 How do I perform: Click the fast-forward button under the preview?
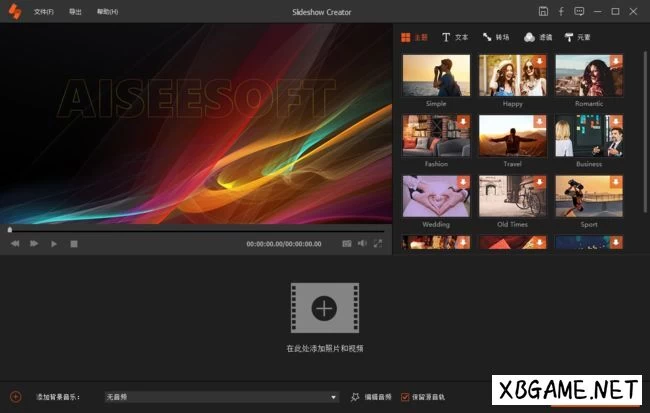pyautogui.click(x=34, y=243)
